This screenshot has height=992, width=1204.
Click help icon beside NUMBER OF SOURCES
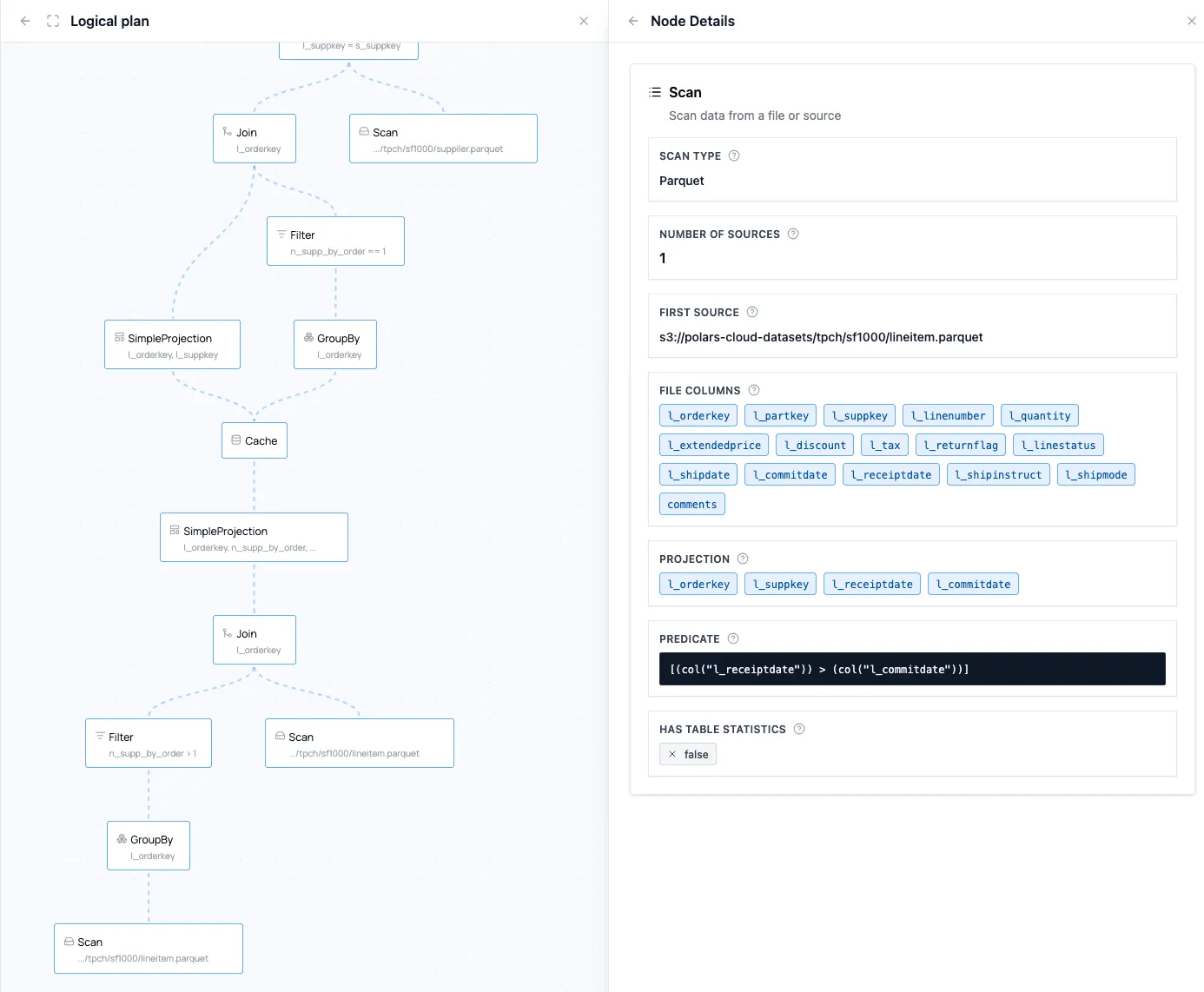pos(793,234)
